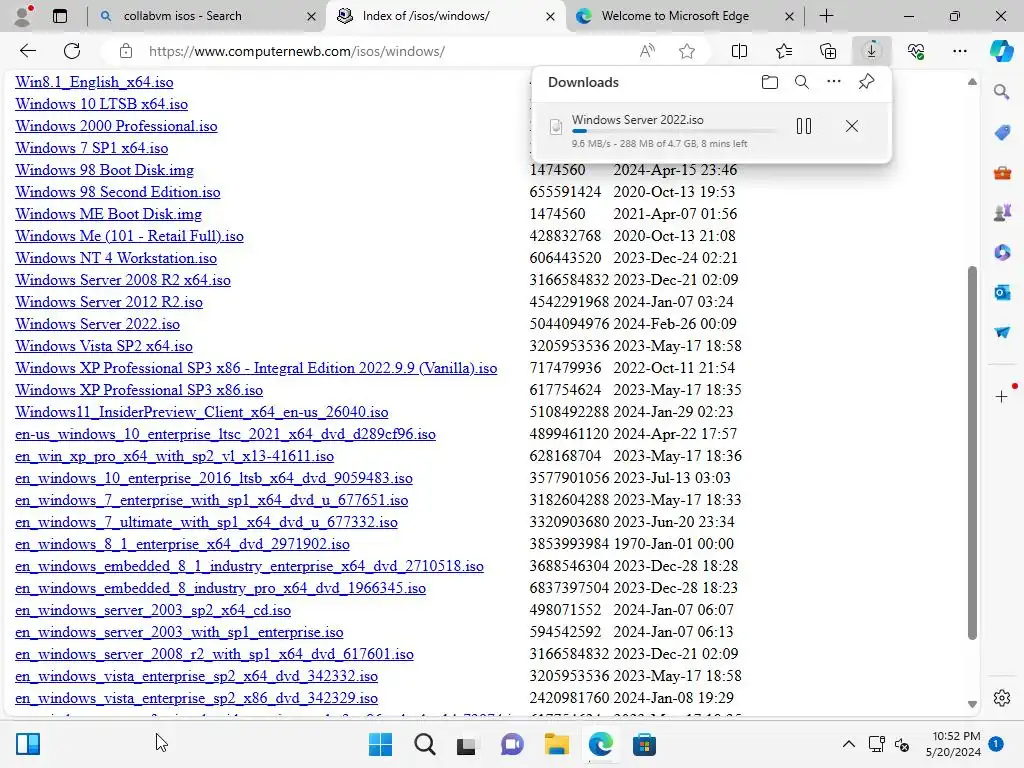This screenshot has height=768, width=1024.
Task: Focus the address bar URL
Action: pyautogui.click(x=296, y=51)
